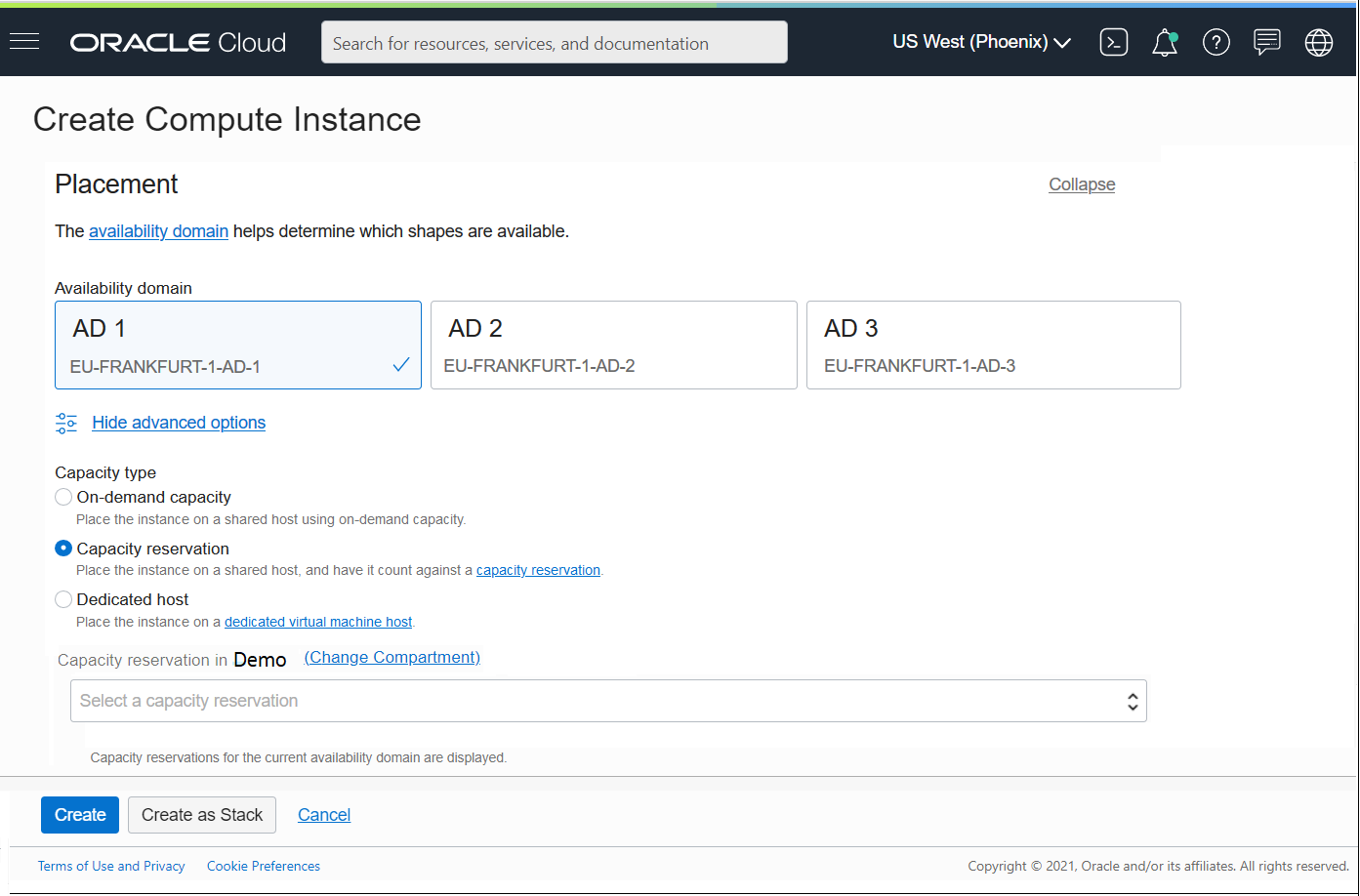Collapse the Placement section

[x=1081, y=184]
